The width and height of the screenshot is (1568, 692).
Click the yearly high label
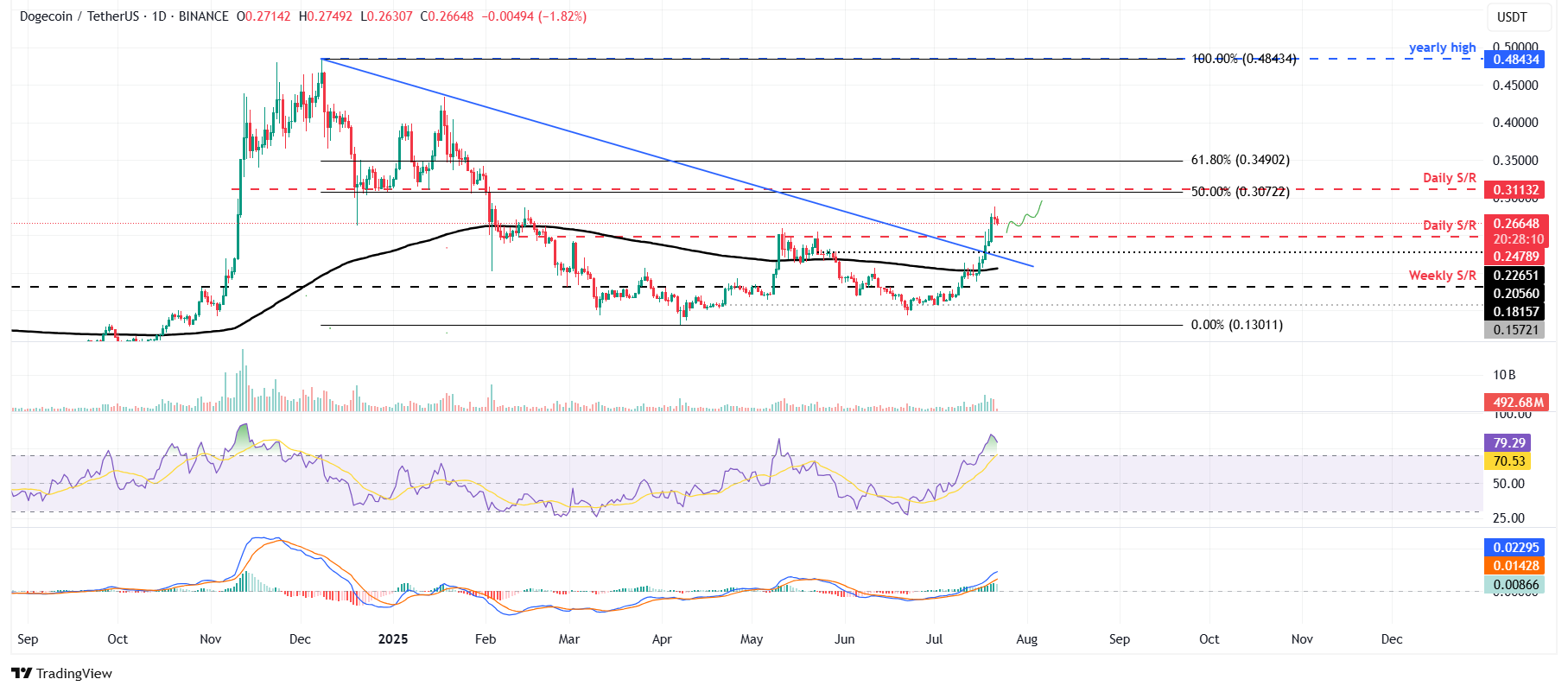[1442, 48]
